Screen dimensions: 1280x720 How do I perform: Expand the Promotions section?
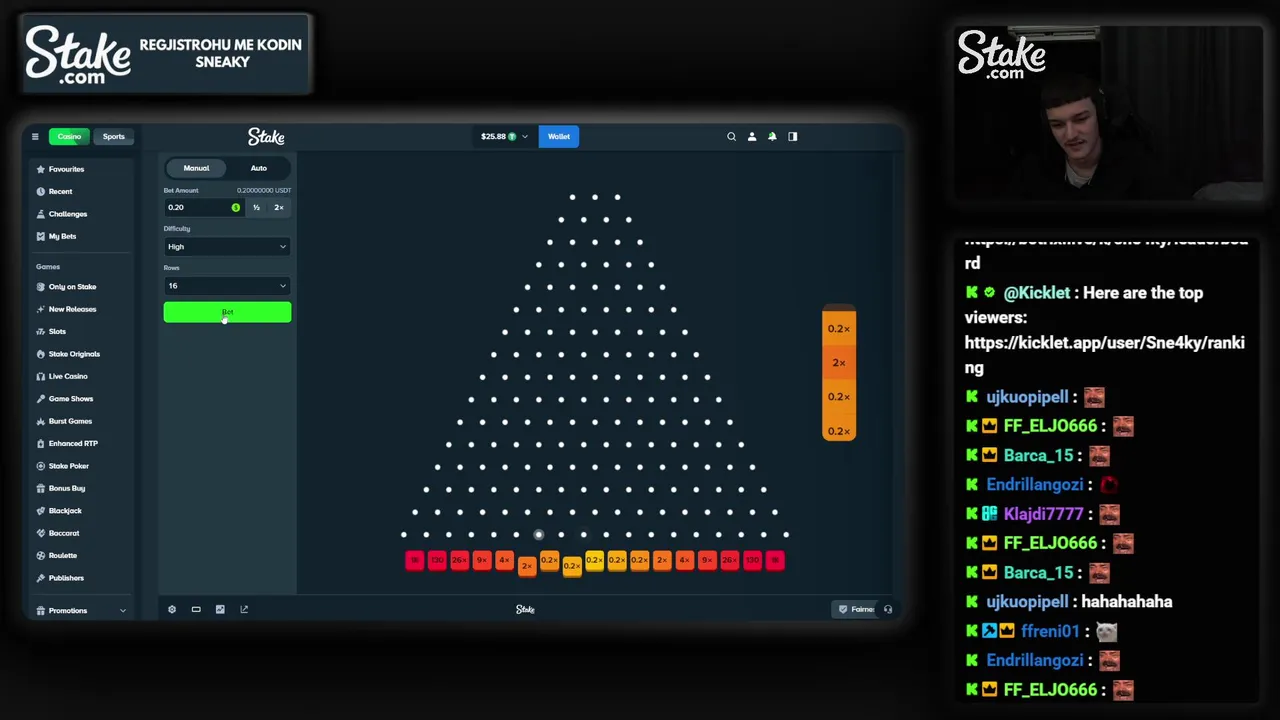coord(80,610)
